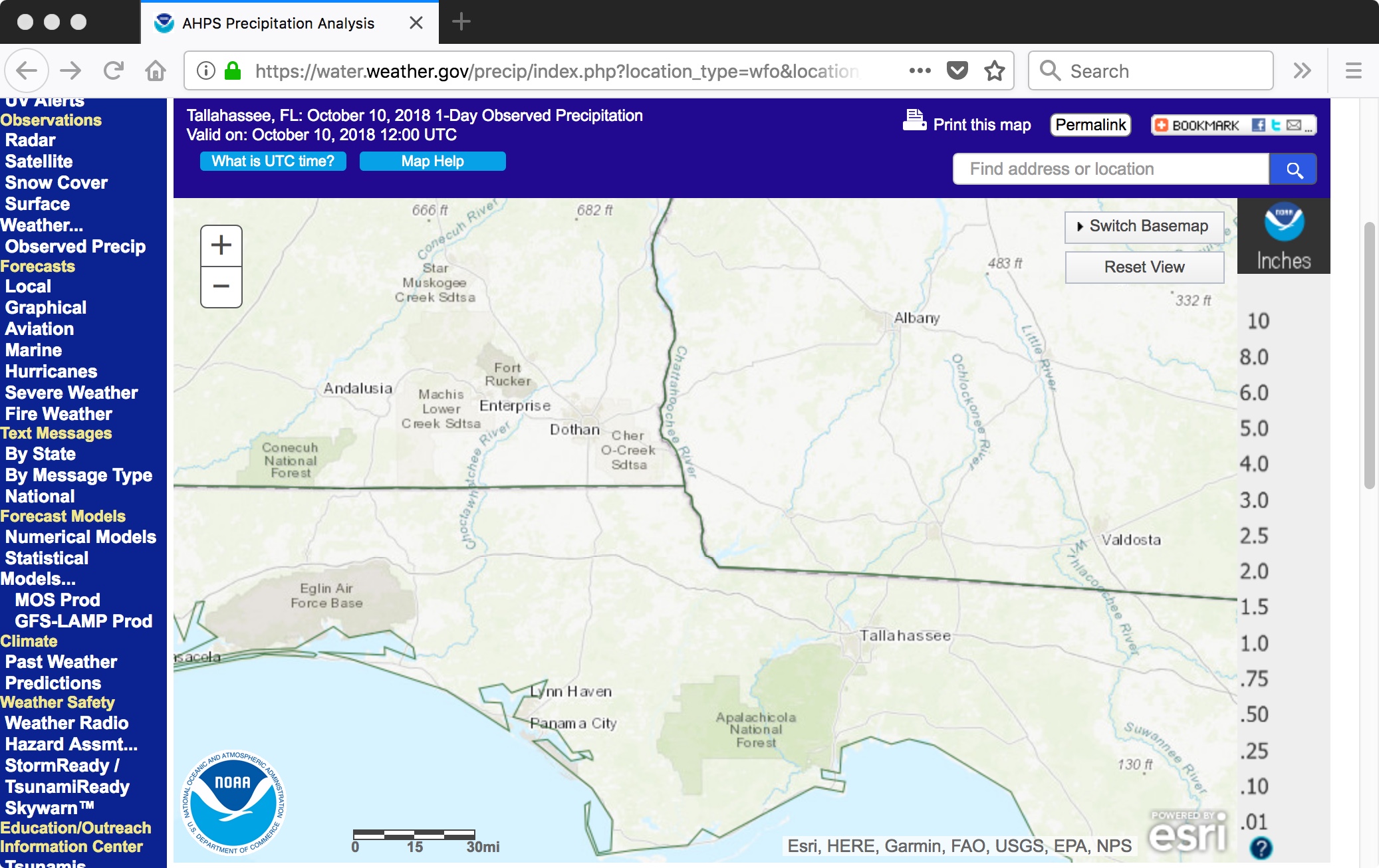
Task: Click the 5.0 inch legend value
Action: (x=1254, y=428)
